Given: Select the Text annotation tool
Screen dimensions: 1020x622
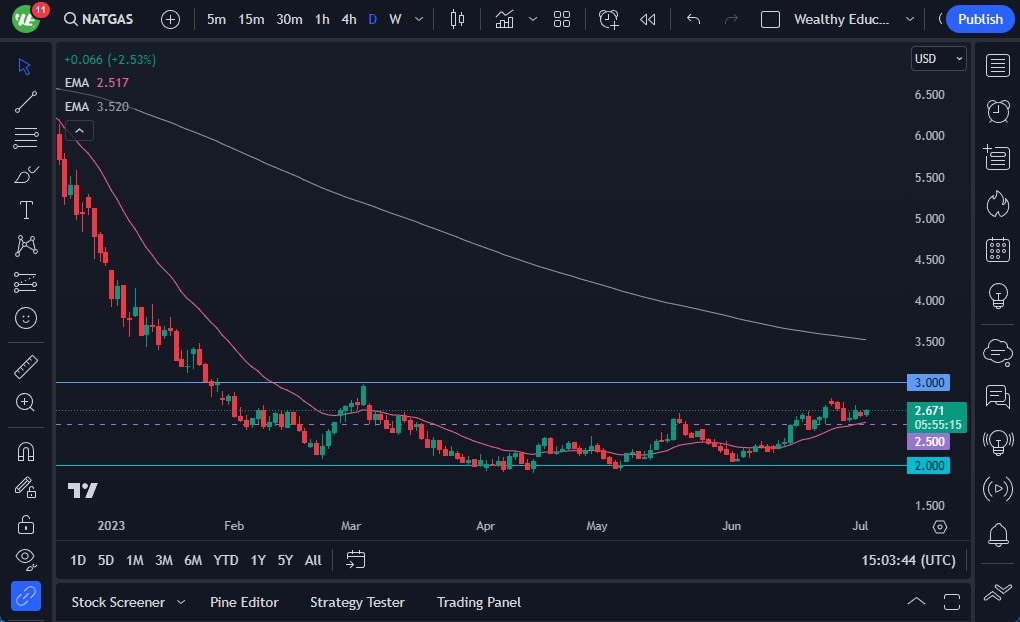Looking at the screenshot, I should (25, 210).
